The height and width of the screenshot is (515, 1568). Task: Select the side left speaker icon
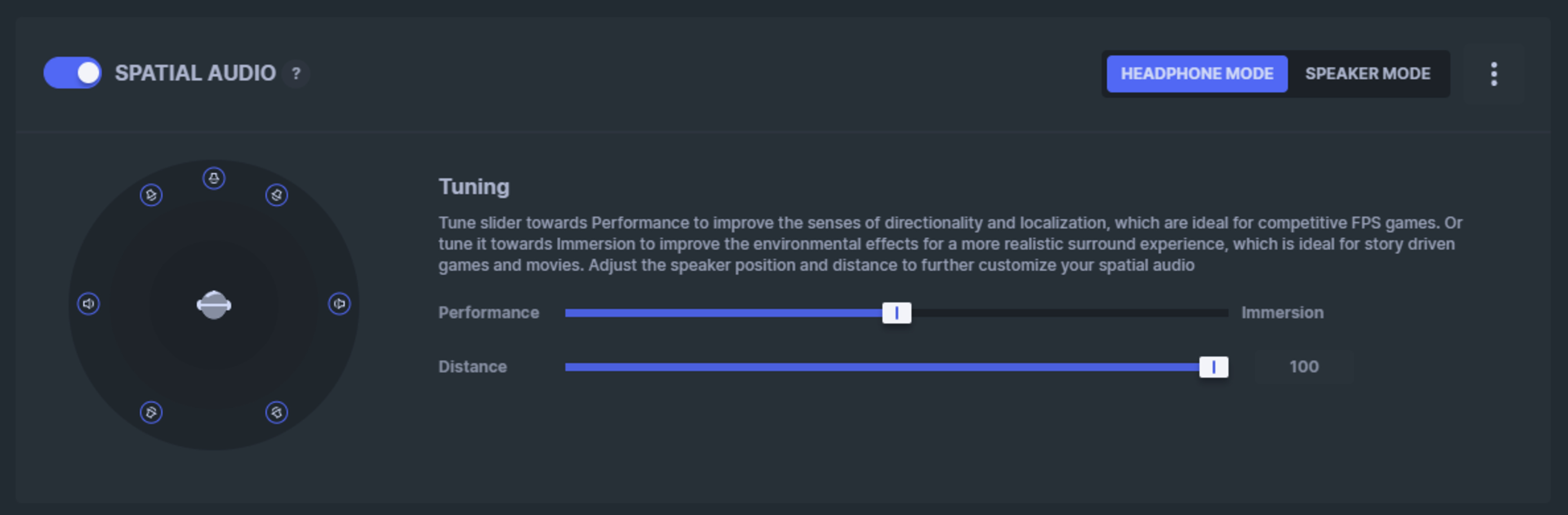[88, 303]
